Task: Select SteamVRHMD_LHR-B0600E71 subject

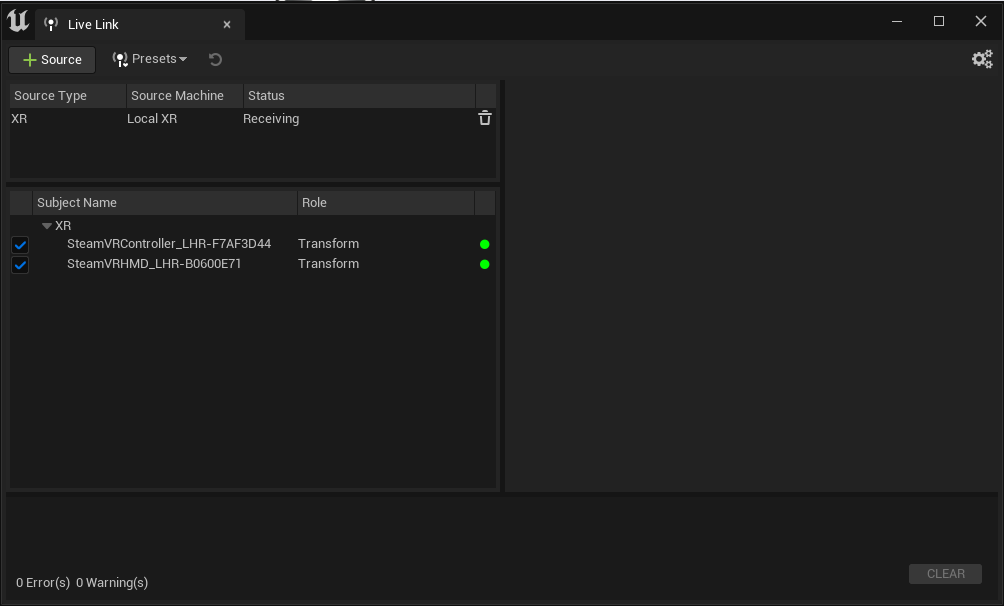Action: [153, 264]
